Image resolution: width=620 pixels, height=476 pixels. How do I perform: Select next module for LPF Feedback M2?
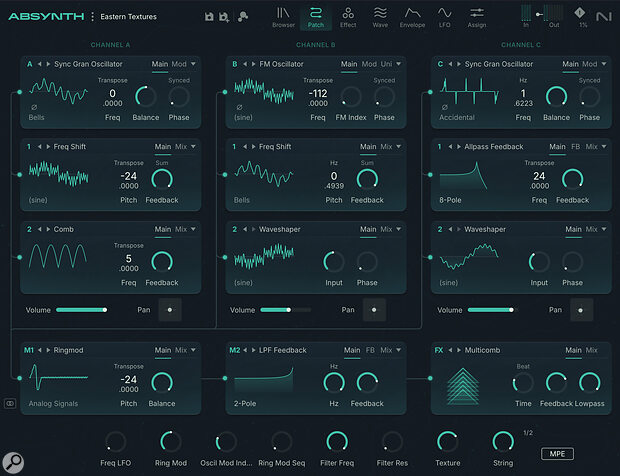pos(253,350)
